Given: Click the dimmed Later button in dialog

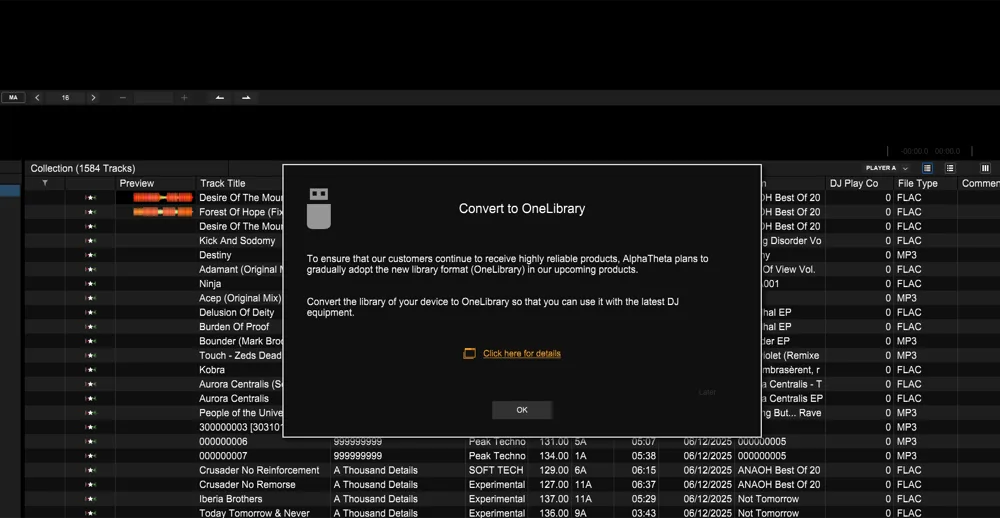Looking at the screenshot, I should (x=707, y=392).
